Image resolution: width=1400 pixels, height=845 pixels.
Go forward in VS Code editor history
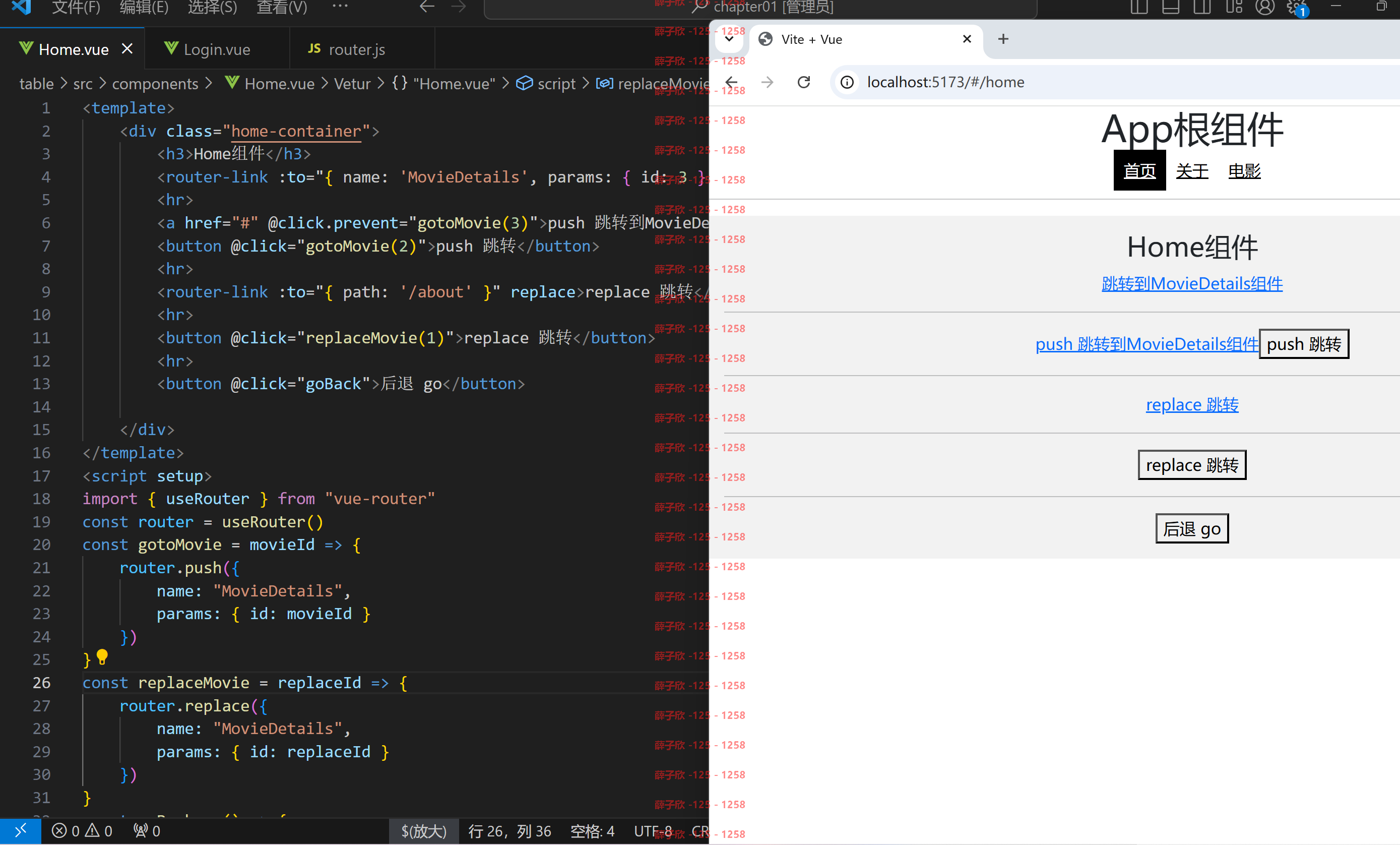pos(459,7)
